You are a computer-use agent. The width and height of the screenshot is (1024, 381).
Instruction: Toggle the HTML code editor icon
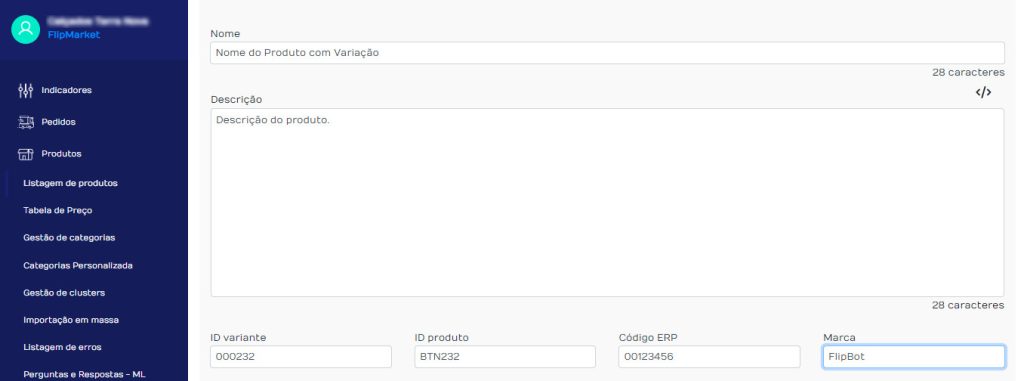pyautogui.click(x=983, y=92)
